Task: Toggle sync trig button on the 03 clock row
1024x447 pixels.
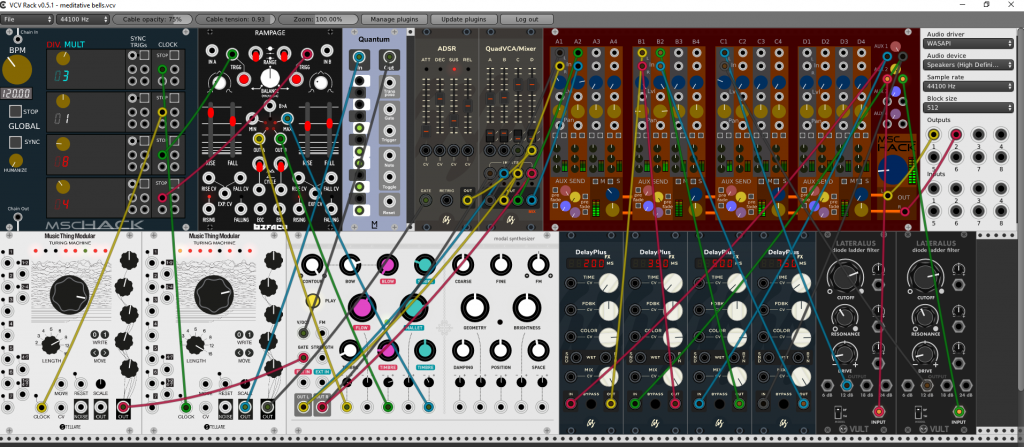Action: 144,56
